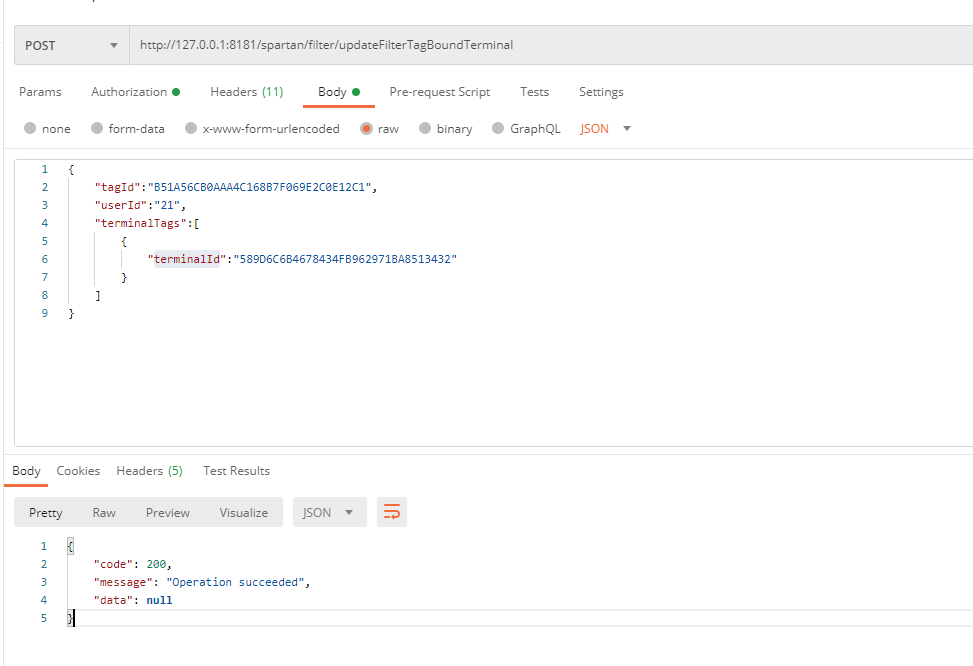Select the GraphQL body radio option
Viewport: 973px width, 666px height.
coord(499,129)
